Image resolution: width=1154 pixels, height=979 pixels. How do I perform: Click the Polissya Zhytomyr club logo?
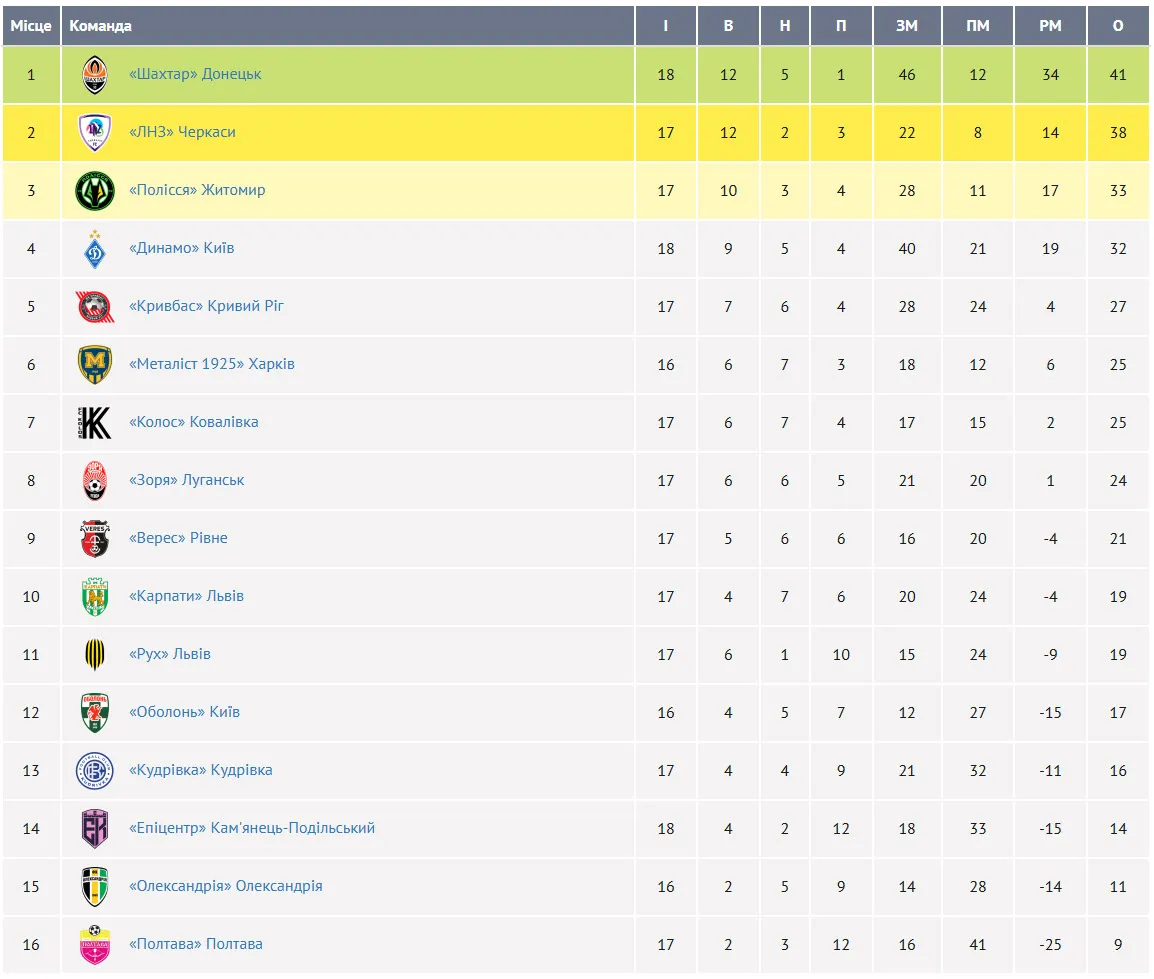tap(95, 191)
